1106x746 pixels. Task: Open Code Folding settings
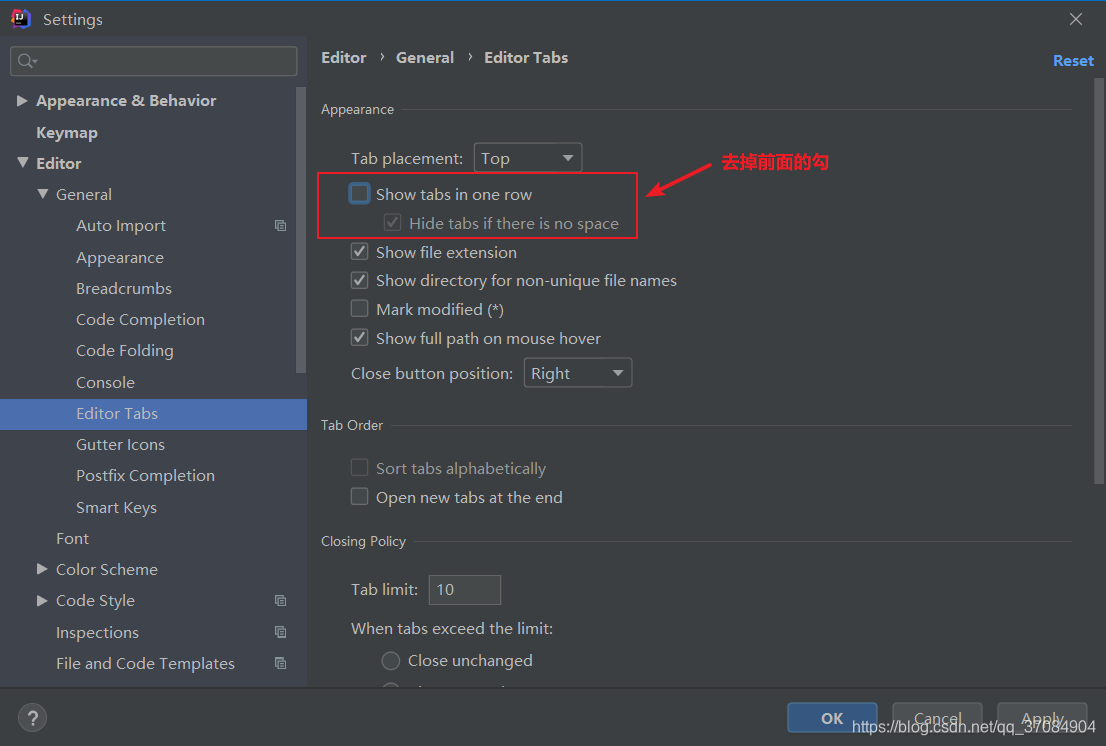[125, 350]
